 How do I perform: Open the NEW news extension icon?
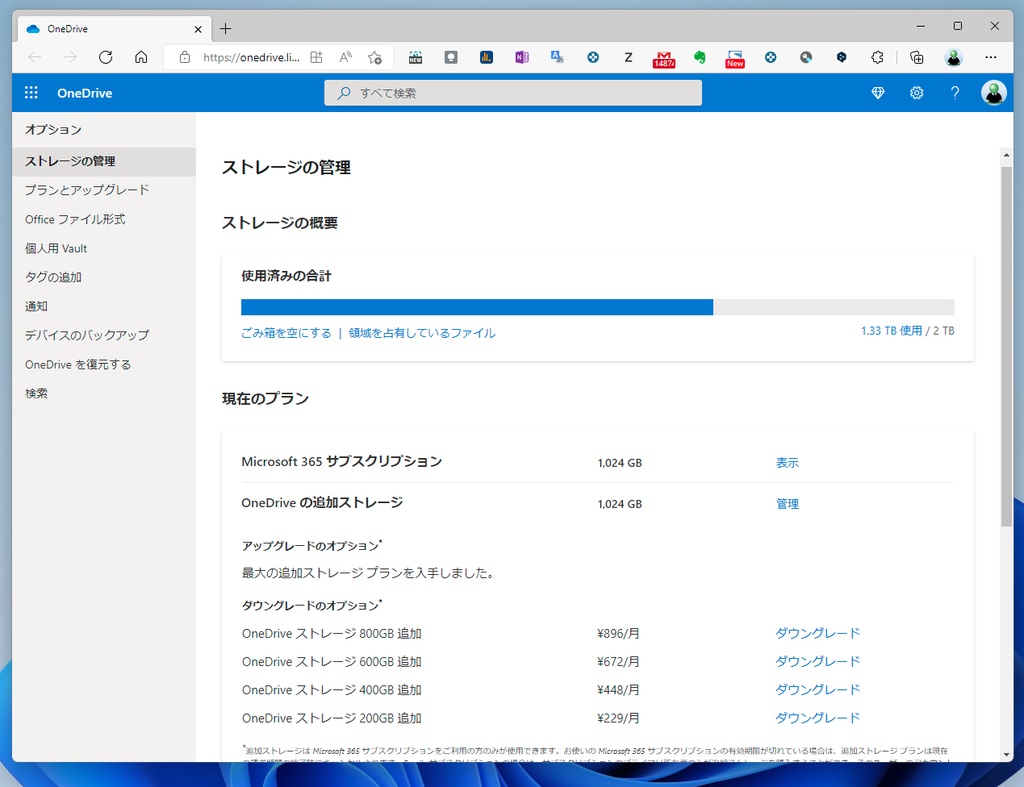415,57
